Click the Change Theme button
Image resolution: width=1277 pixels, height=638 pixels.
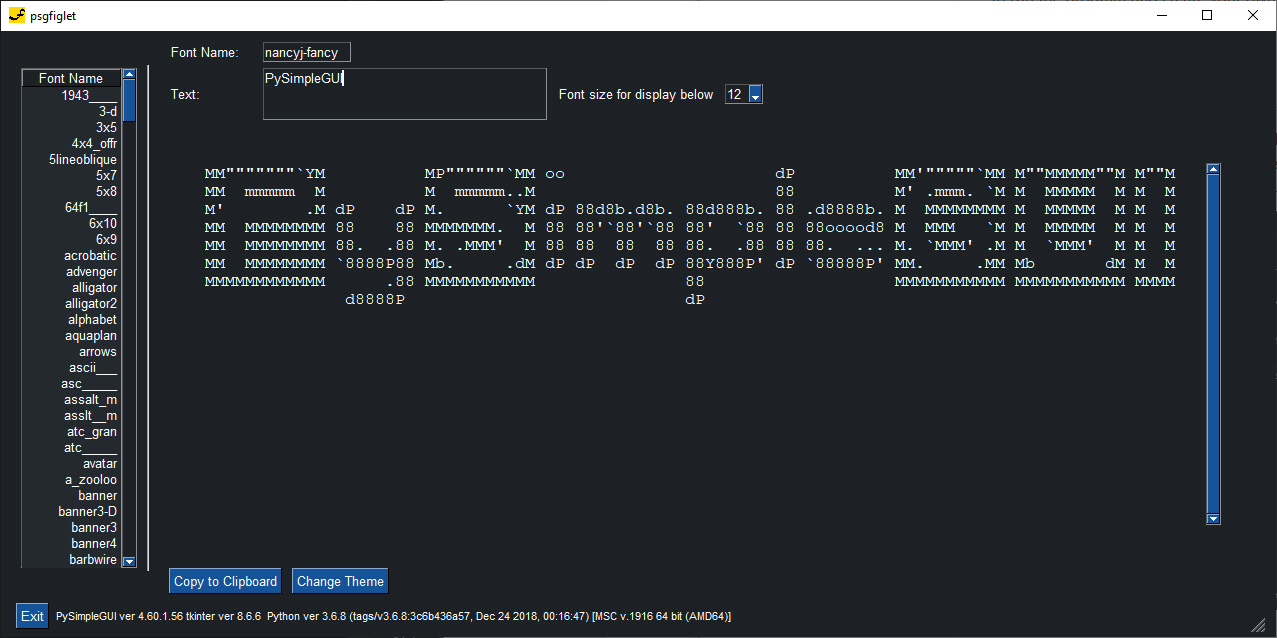click(340, 581)
